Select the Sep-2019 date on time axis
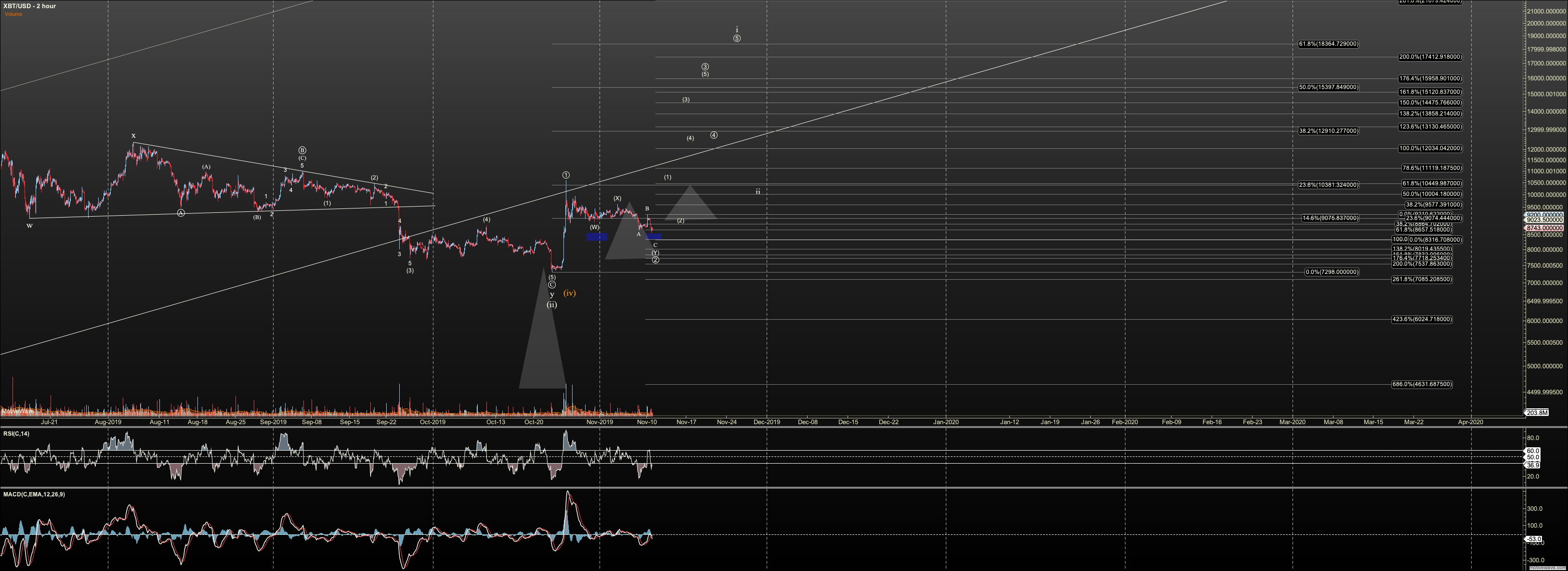Image resolution: width=1568 pixels, height=571 pixels. tap(274, 422)
